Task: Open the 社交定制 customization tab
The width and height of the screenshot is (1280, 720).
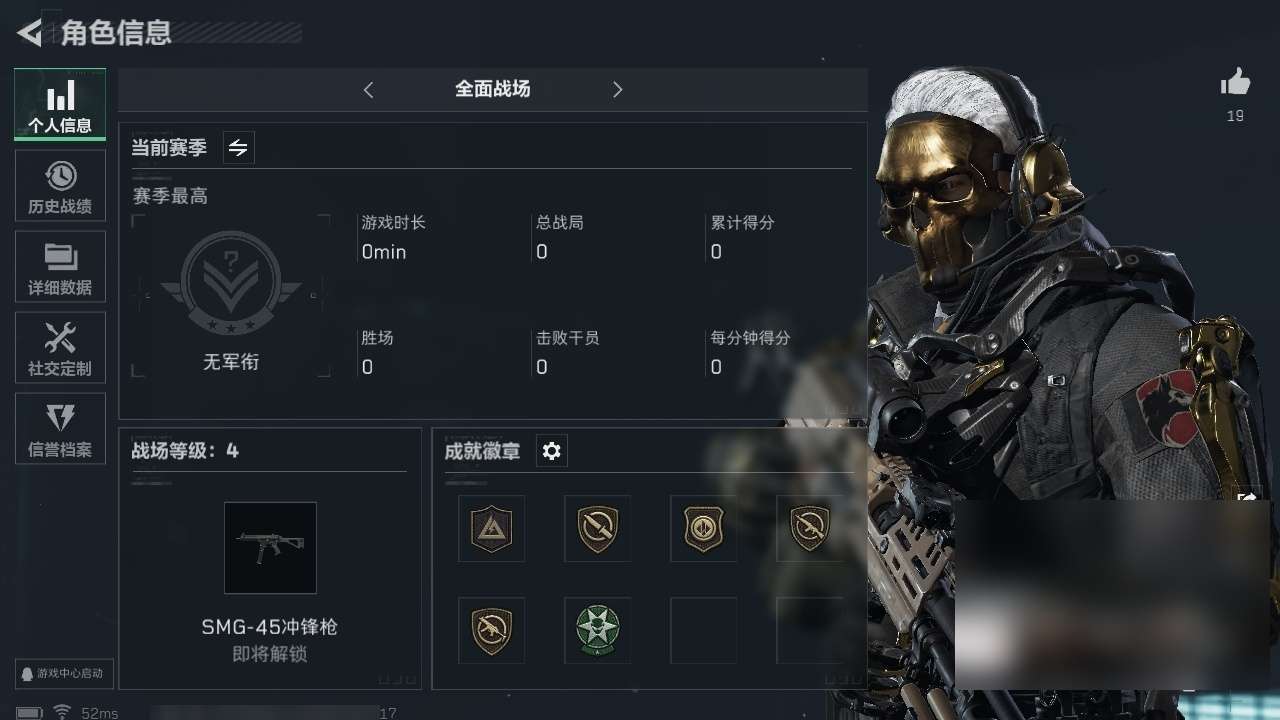Action: point(60,348)
